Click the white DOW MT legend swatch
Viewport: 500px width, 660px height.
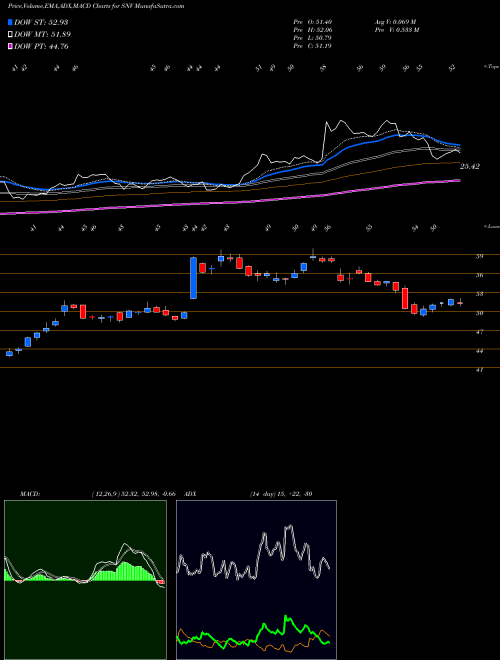10,34
